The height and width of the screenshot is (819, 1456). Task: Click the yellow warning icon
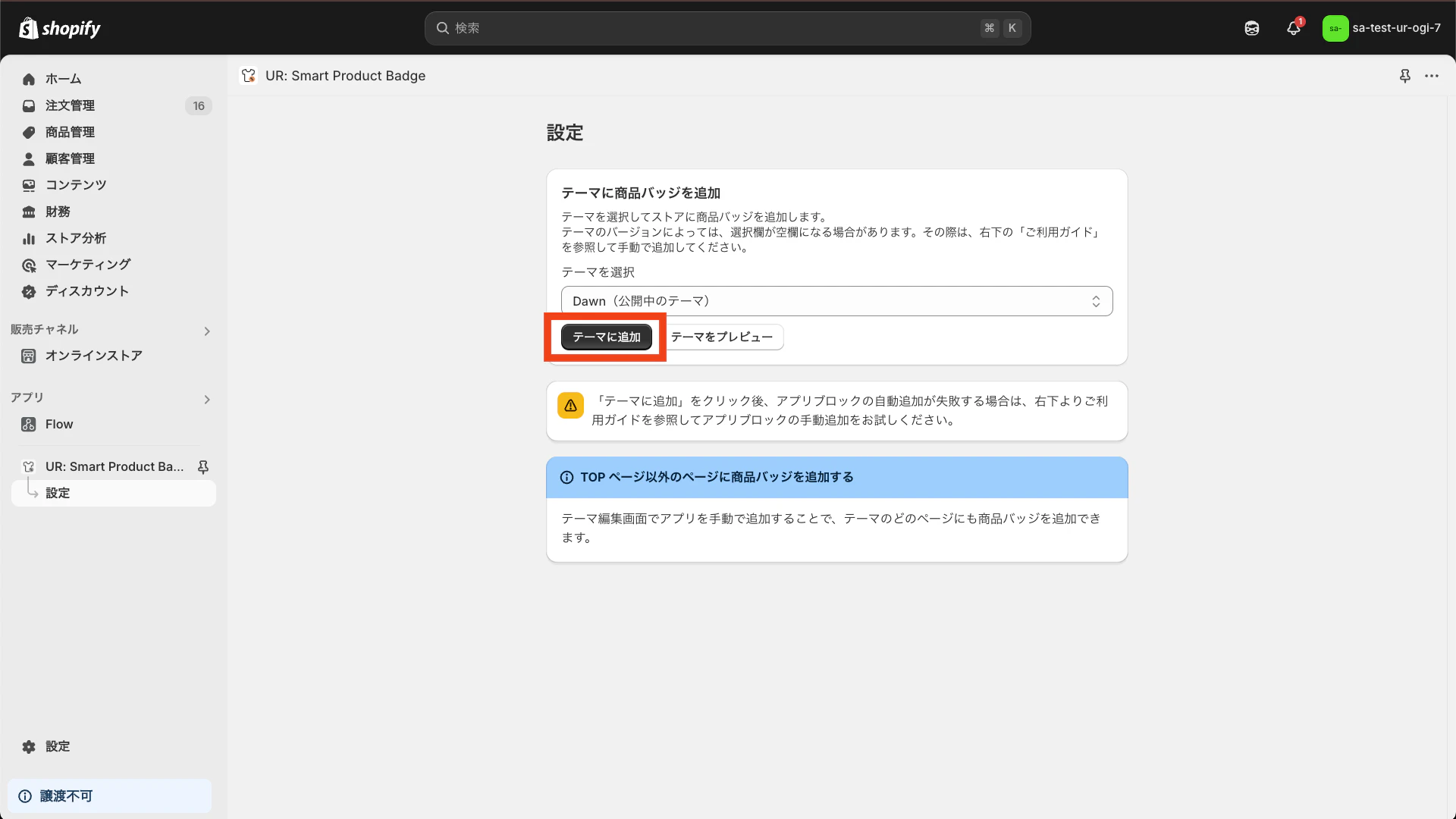tap(570, 405)
